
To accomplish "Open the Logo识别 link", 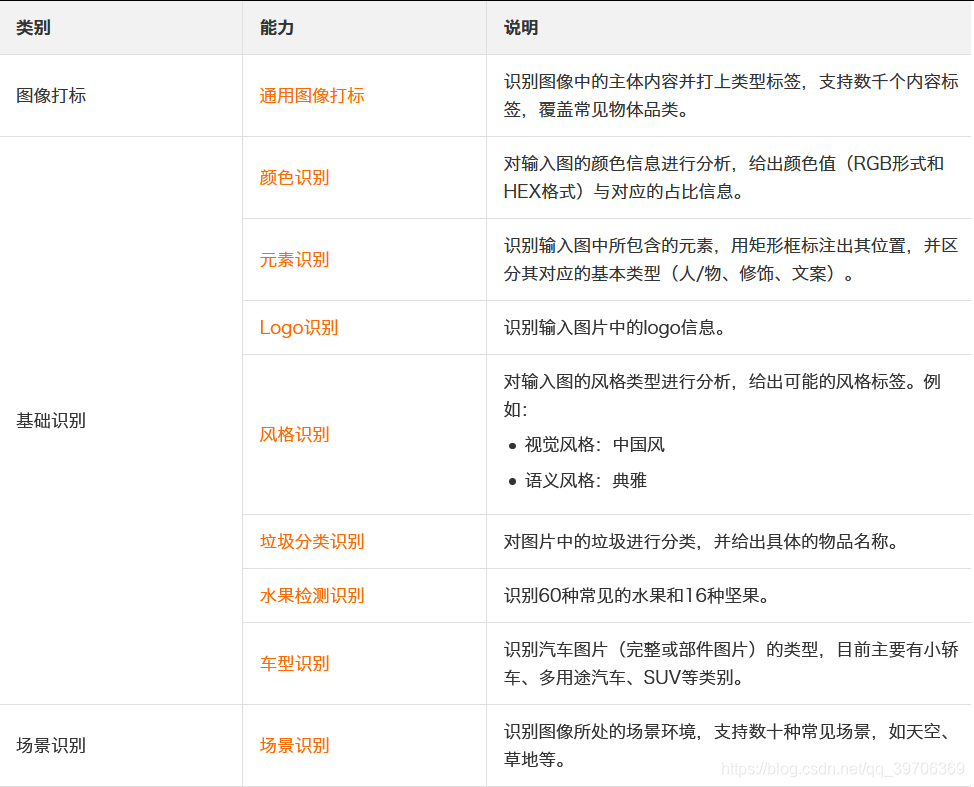I will (x=299, y=327).
